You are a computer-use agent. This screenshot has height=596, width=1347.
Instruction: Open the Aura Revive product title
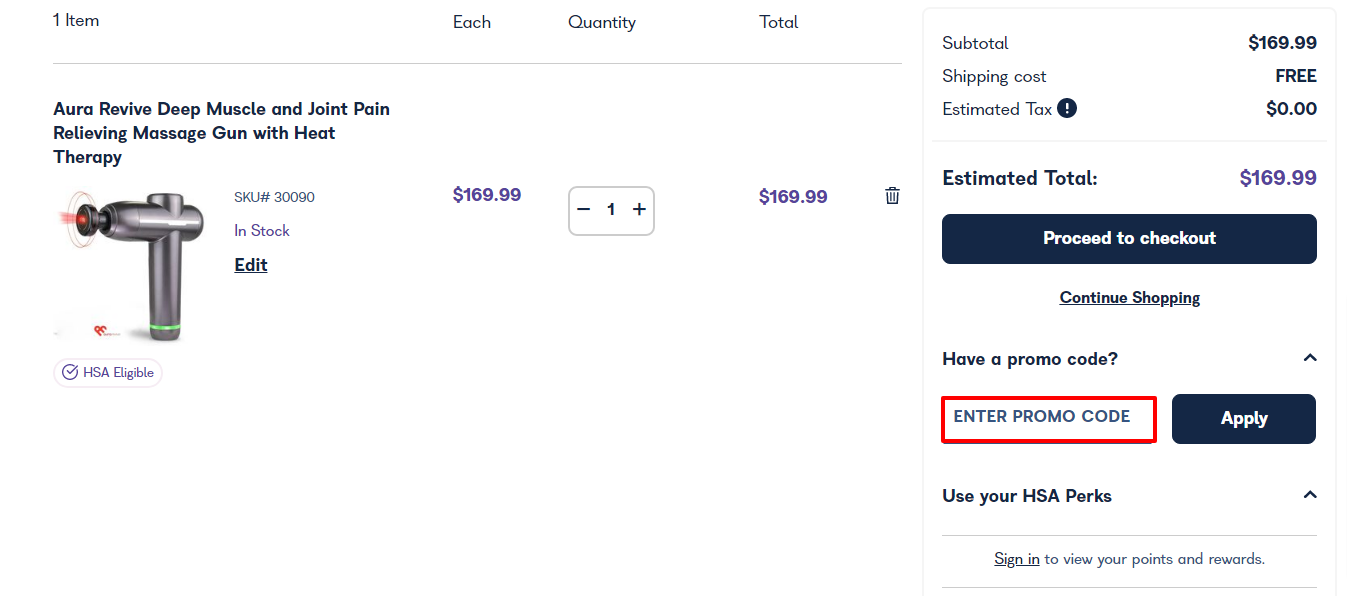coord(222,133)
